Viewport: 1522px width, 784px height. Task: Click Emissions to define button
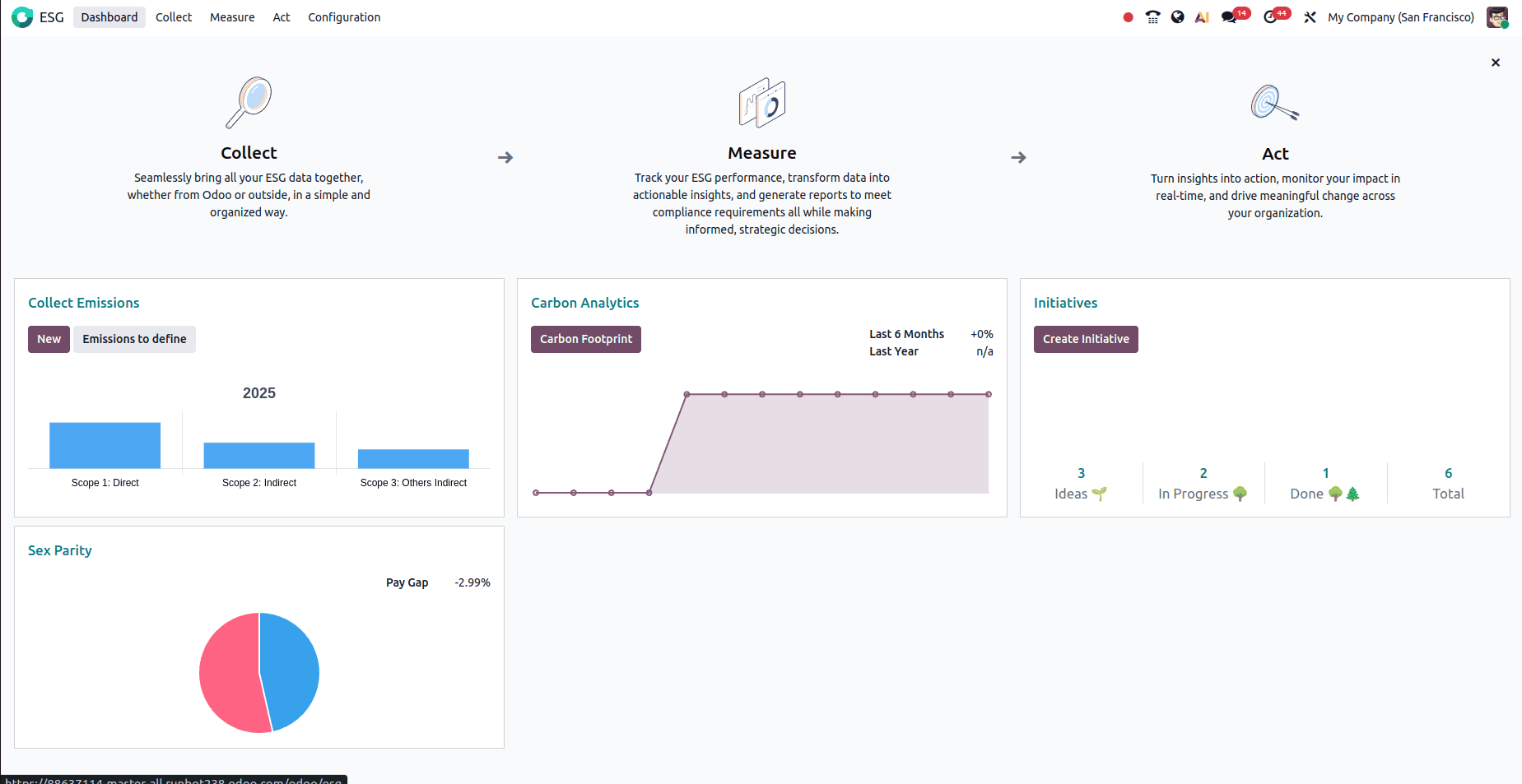click(x=134, y=339)
